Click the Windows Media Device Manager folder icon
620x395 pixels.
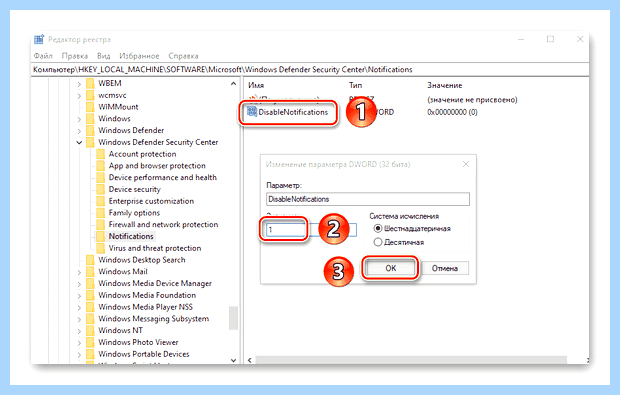(x=90, y=283)
